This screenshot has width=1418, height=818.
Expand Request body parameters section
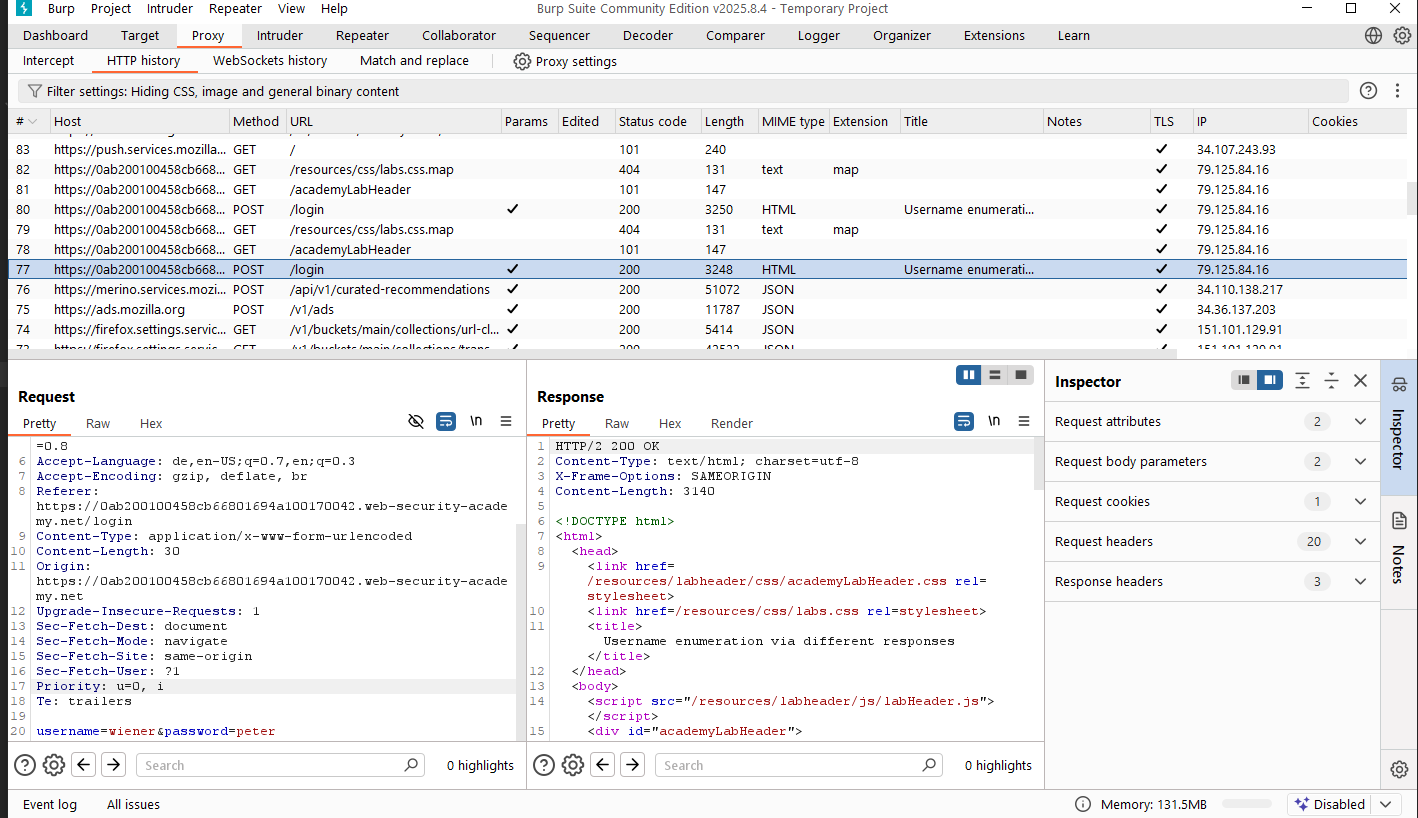click(1360, 462)
